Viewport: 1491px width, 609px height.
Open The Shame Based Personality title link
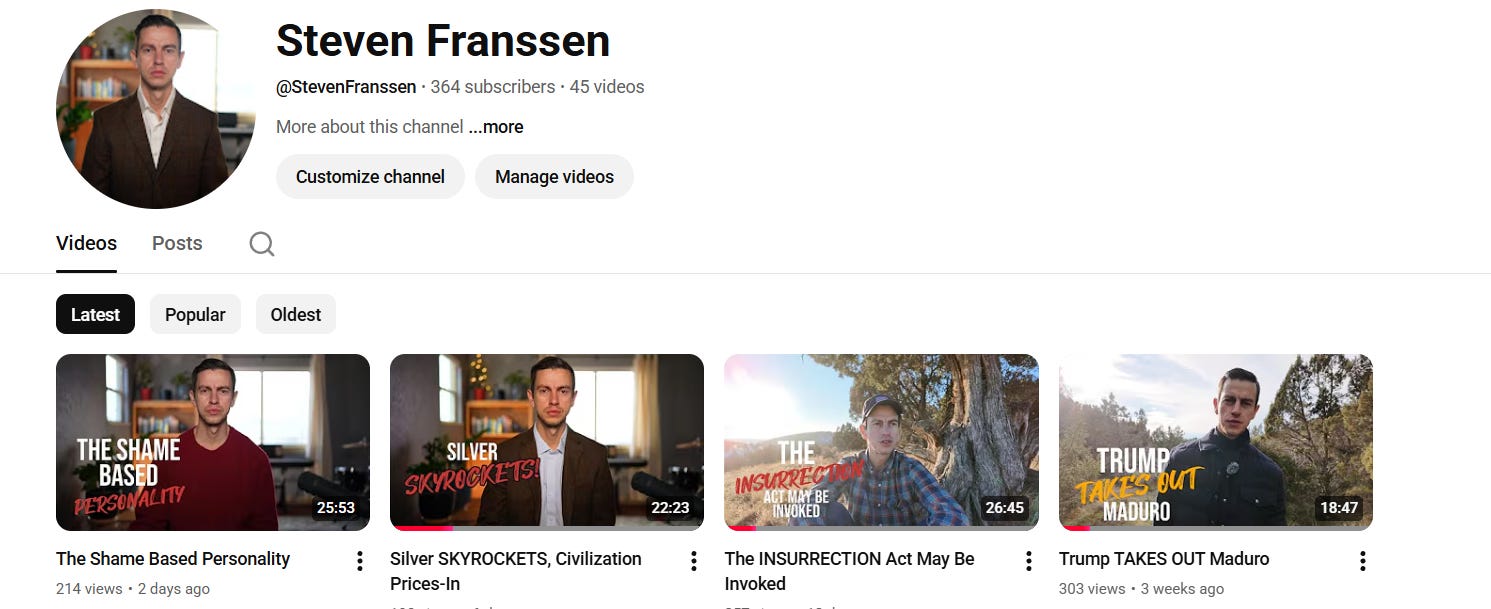click(x=173, y=559)
